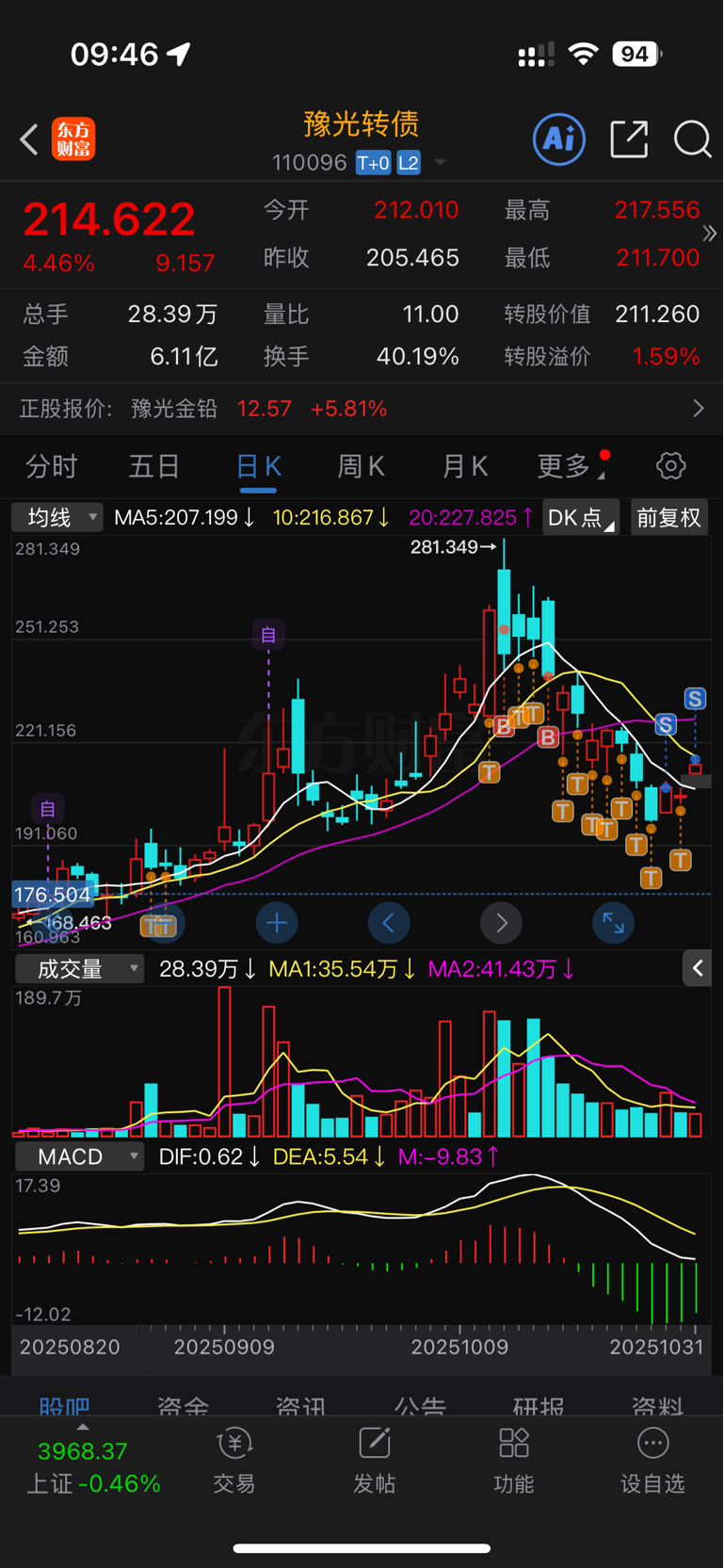Expand more quote data double-chevron
Viewport: 724px width, 1568px height.
[710, 233]
